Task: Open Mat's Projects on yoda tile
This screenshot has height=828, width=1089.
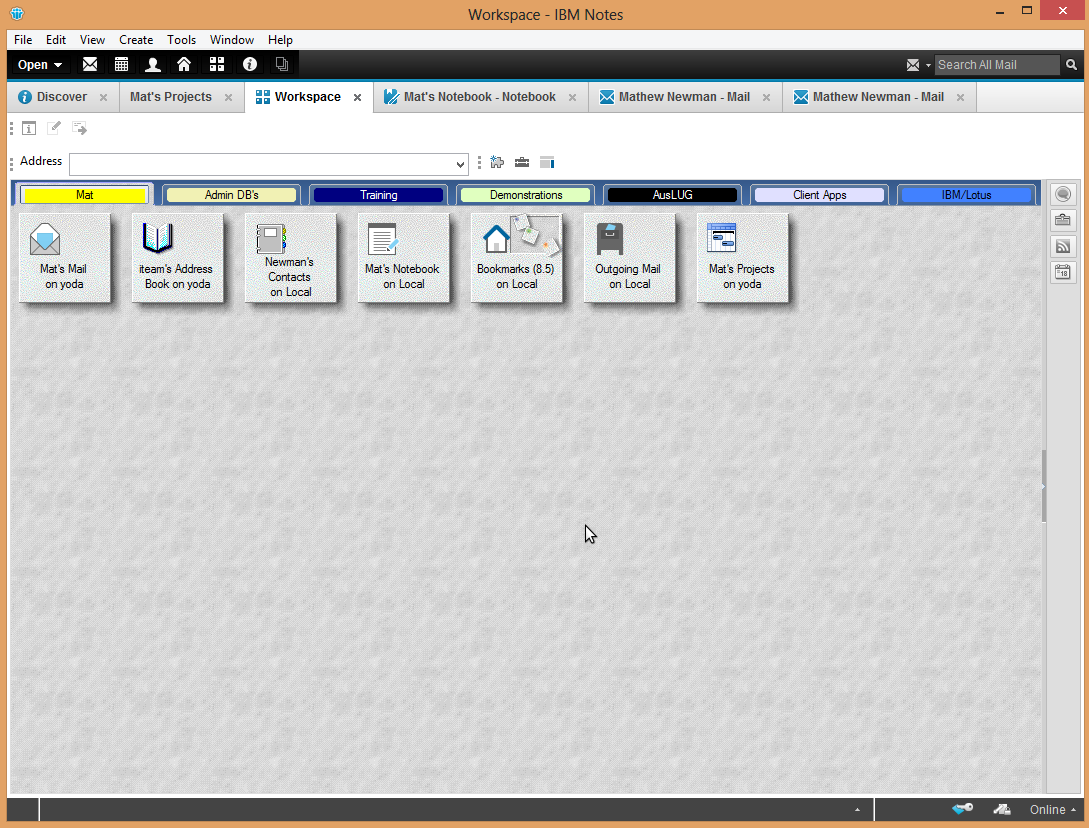Action: coord(742,258)
